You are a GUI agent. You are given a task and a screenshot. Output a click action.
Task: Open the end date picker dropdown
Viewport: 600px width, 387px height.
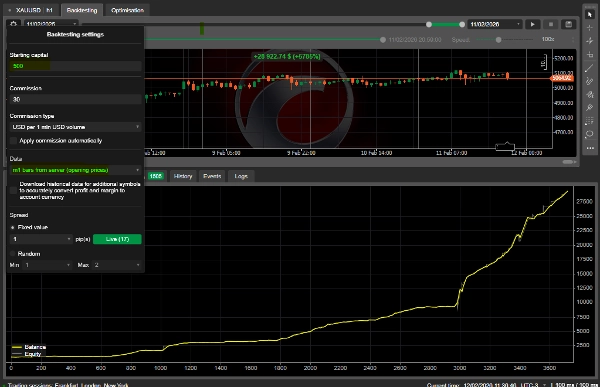495,24
